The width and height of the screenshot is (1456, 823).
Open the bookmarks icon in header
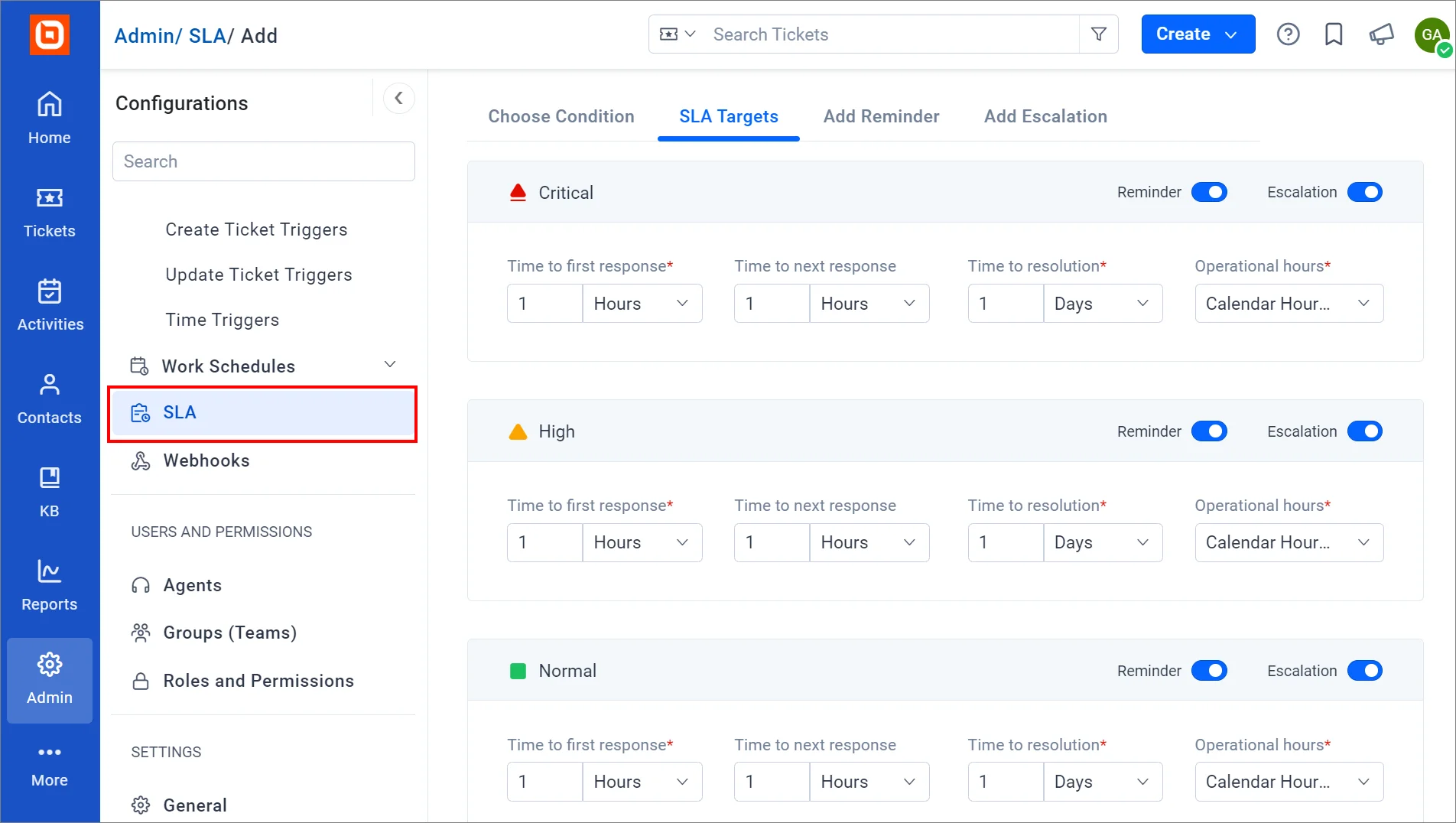tap(1334, 34)
